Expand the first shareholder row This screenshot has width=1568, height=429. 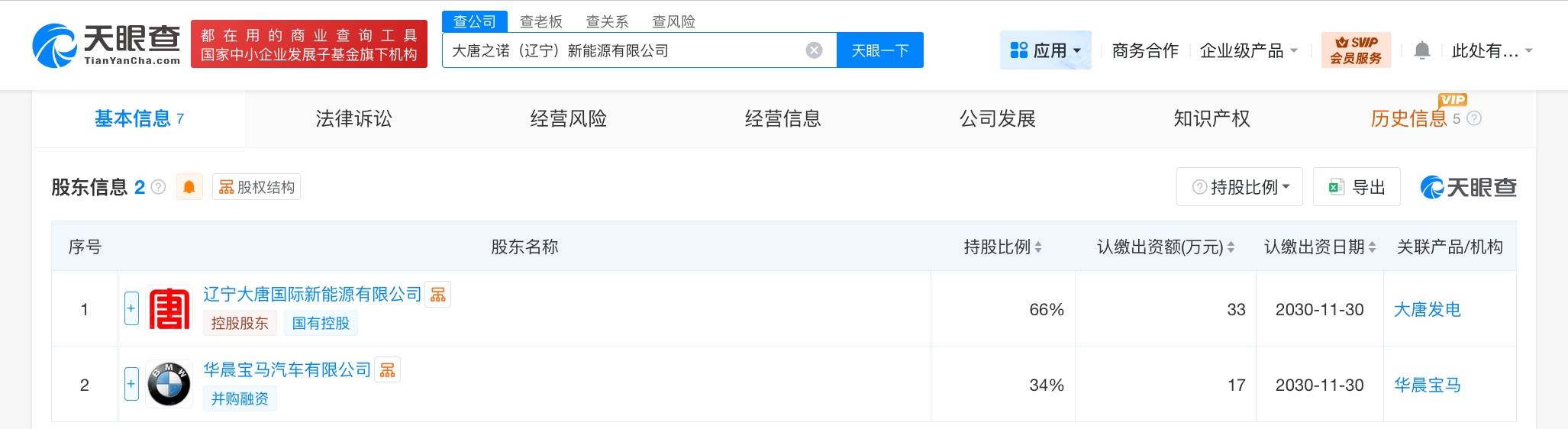tap(131, 308)
